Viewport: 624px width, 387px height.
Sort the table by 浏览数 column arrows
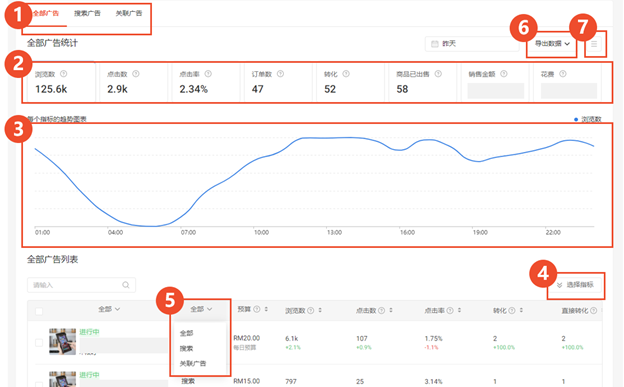tap(320, 310)
